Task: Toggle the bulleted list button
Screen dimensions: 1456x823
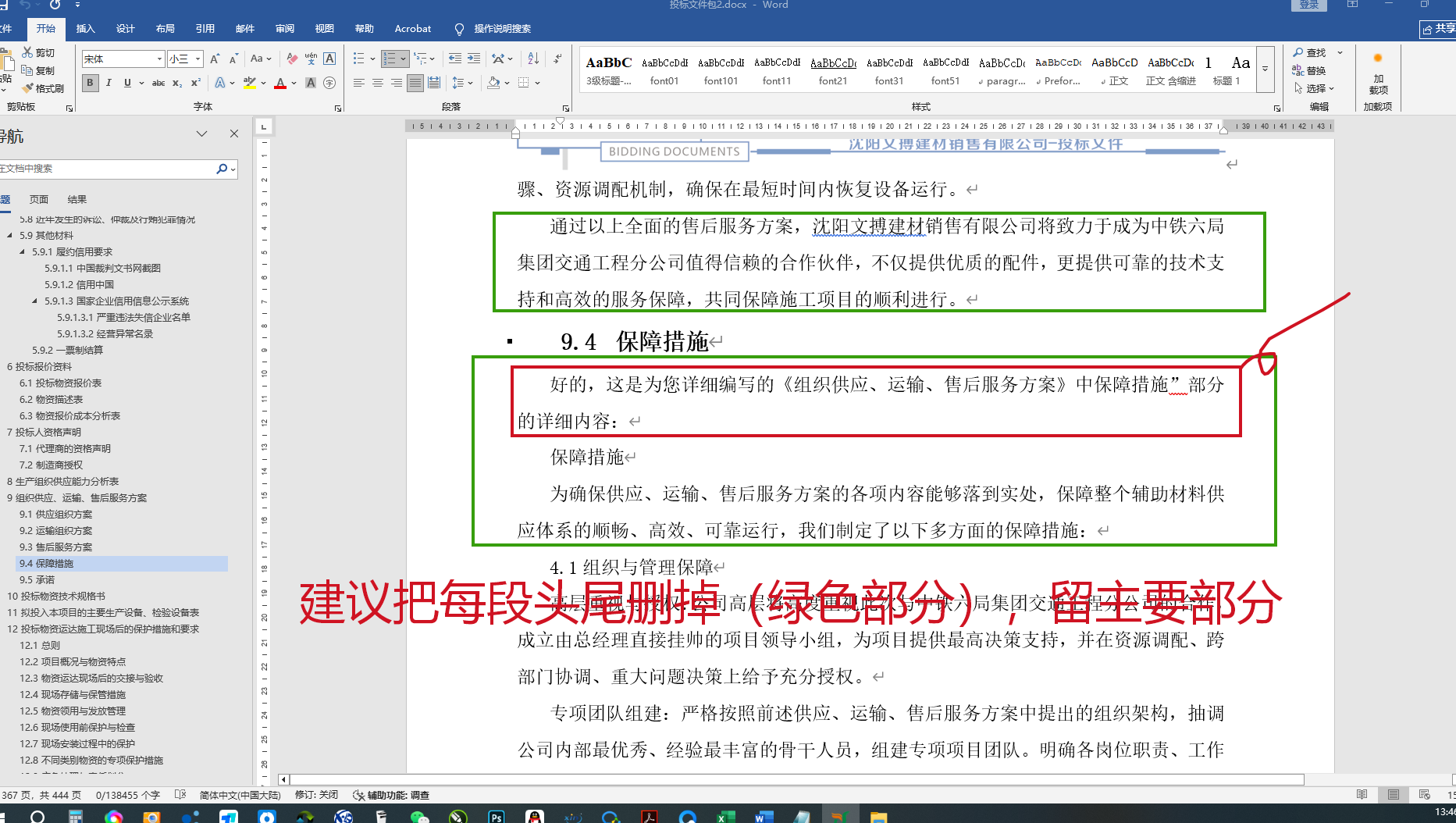Action: (x=358, y=59)
